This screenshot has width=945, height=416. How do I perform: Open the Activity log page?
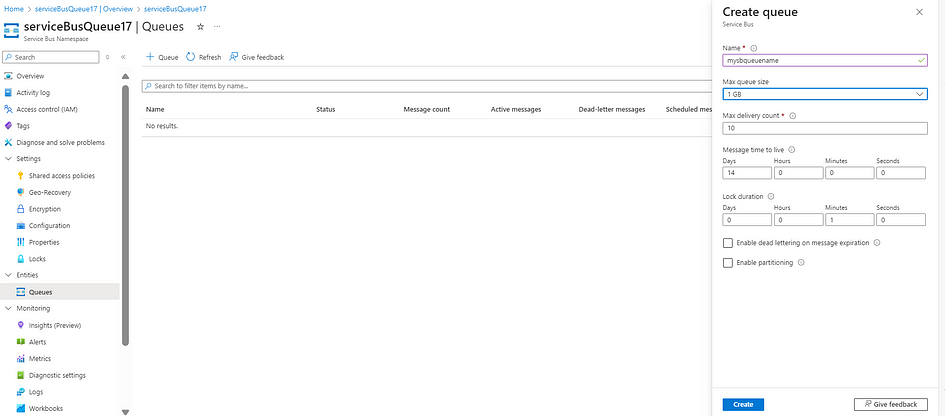pos(33,93)
